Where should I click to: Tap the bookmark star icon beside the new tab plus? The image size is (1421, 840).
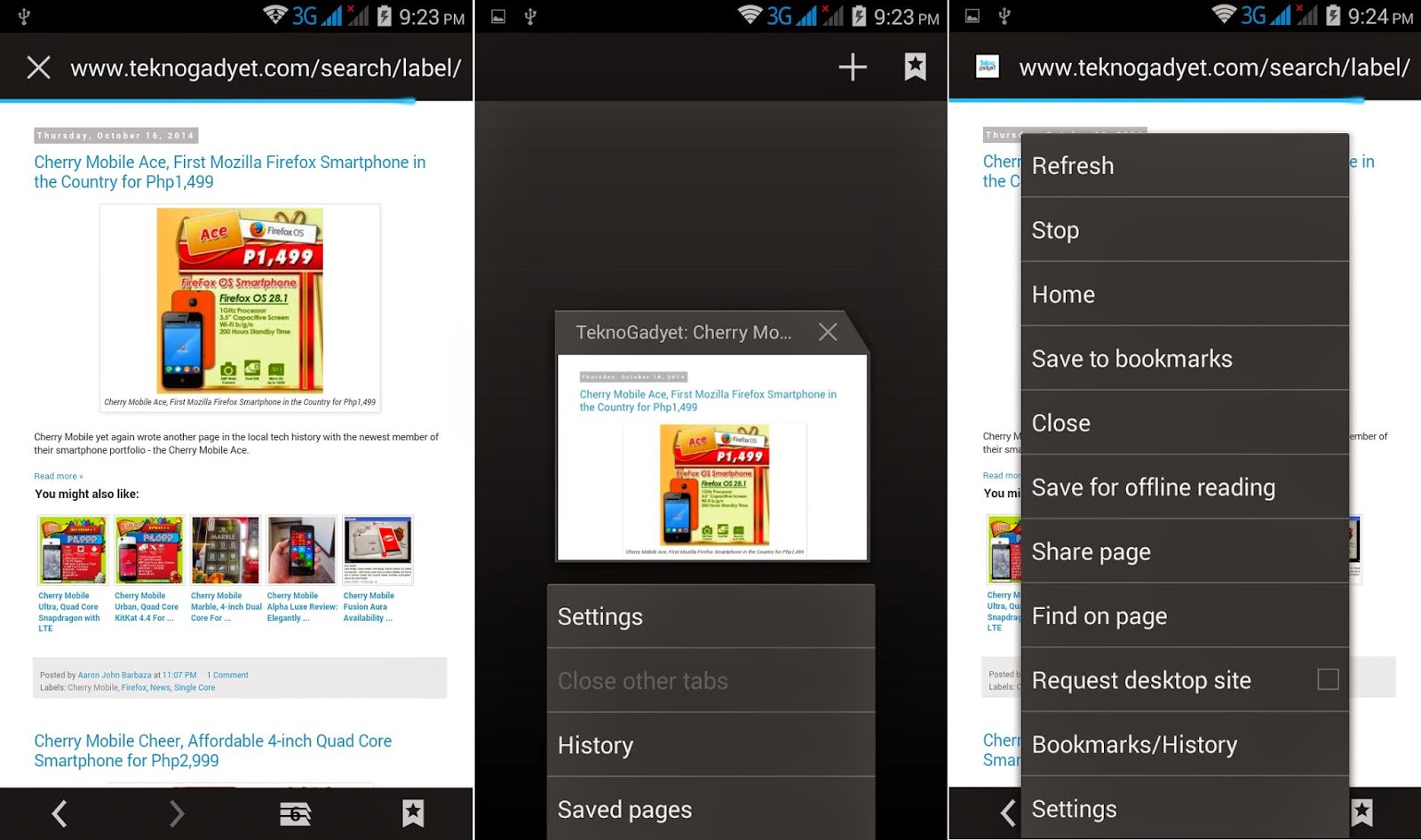[916, 67]
